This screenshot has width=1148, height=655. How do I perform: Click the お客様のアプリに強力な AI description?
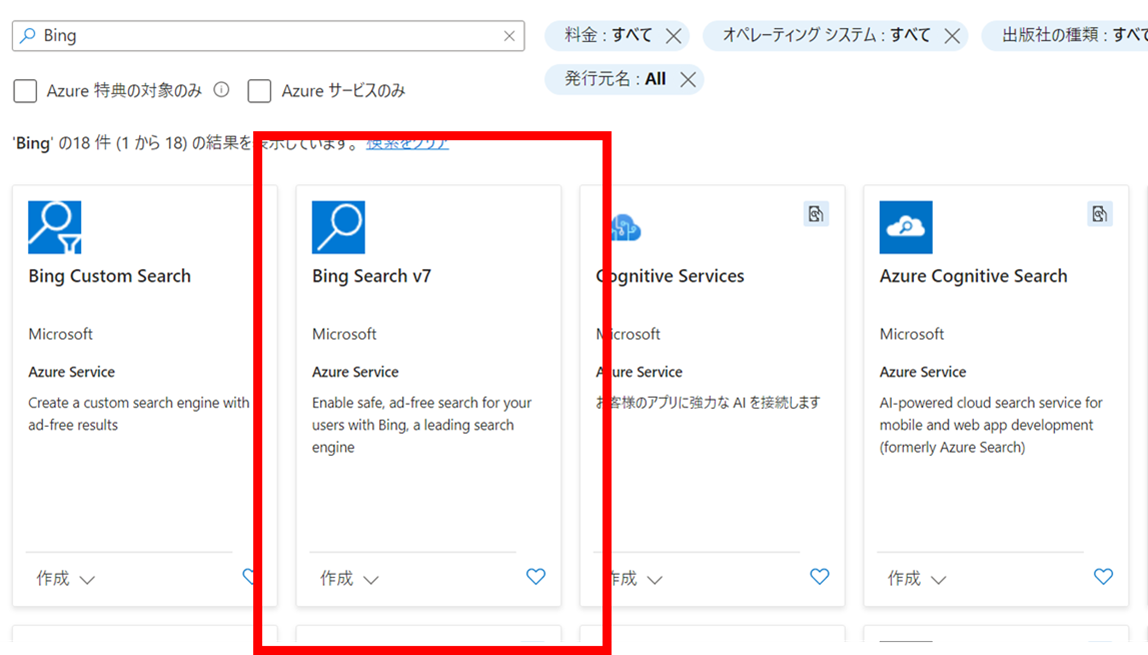[708, 403]
